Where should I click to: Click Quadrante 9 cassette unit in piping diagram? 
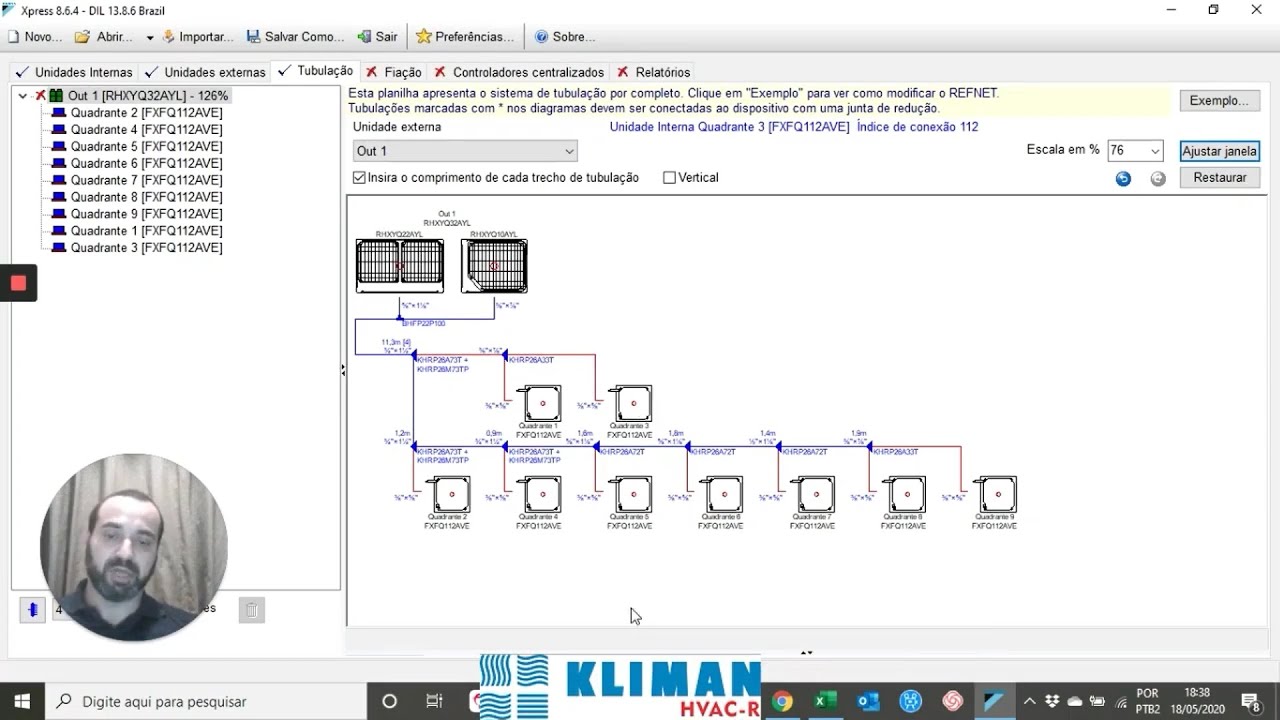click(x=998, y=495)
